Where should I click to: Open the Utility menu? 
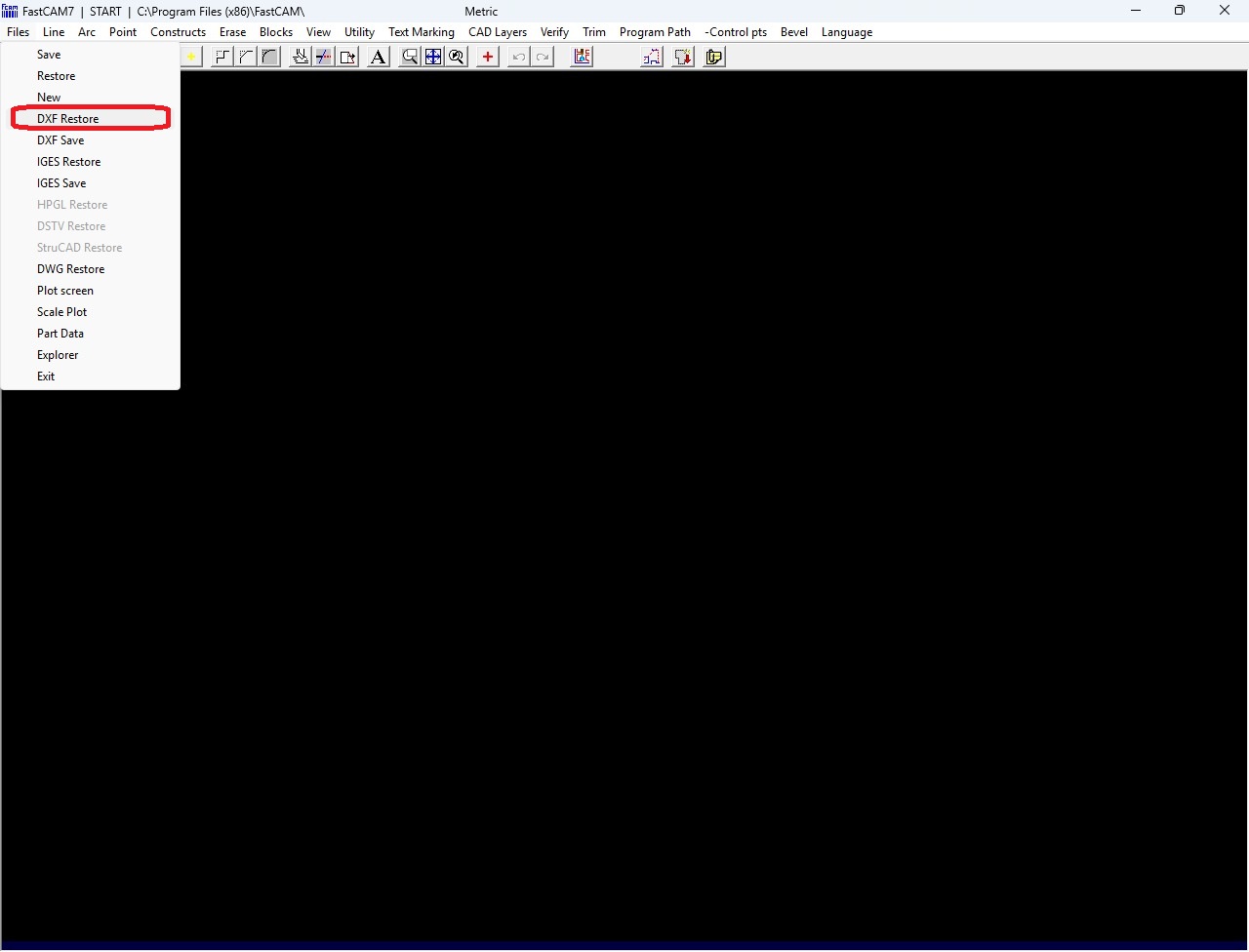click(359, 32)
